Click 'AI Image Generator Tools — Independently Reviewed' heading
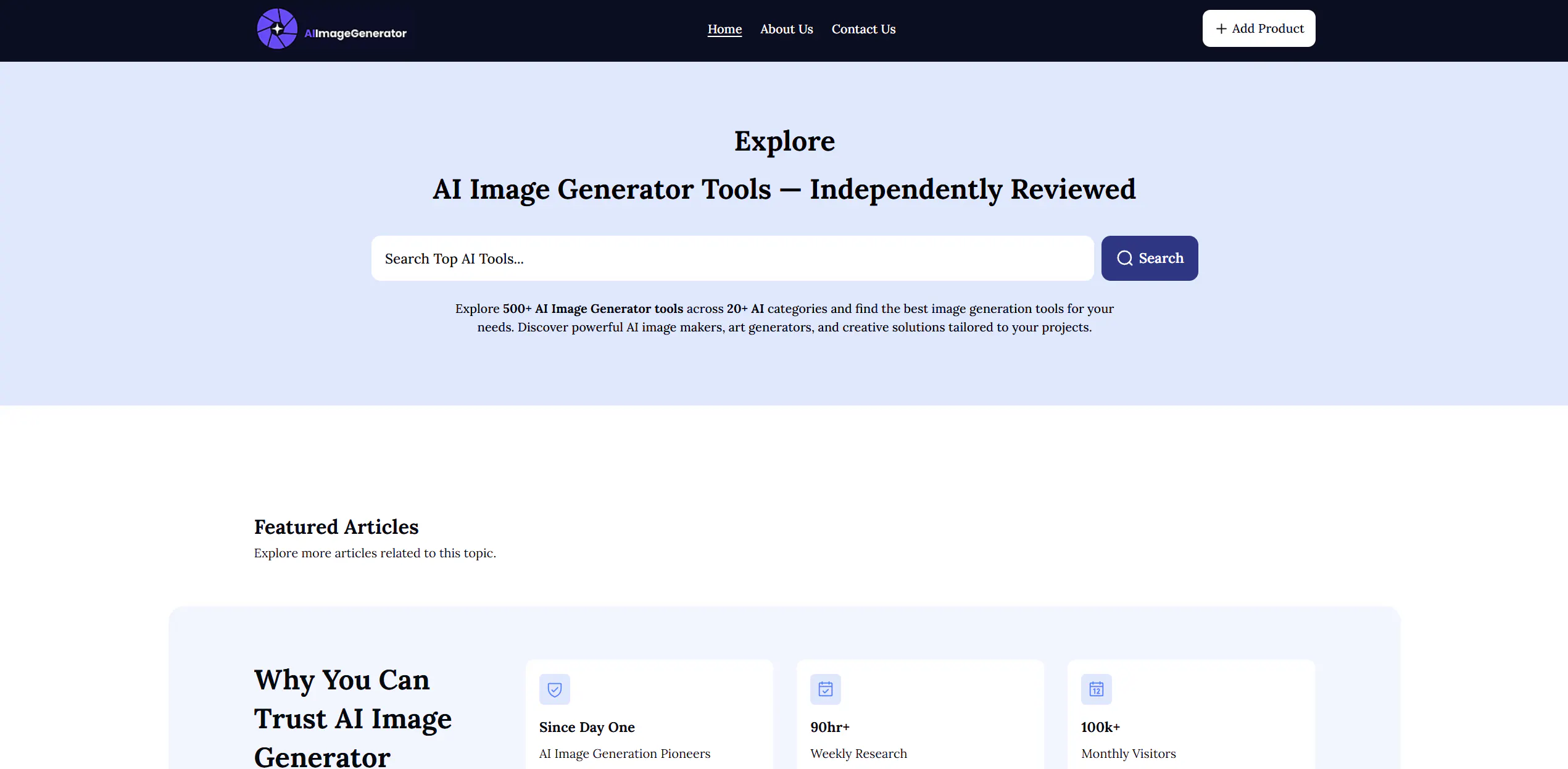This screenshot has height=769, width=1568. pyautogui.click(x=784, y=189)
